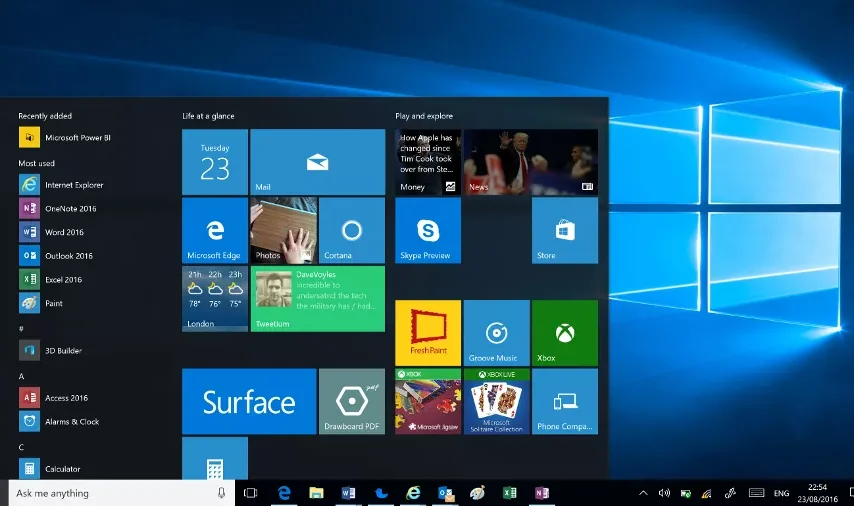Image resolution: width=854 pixels, height=506 pixels.
Task: Launch the Skype Preview tile
Action: [428, 230]
